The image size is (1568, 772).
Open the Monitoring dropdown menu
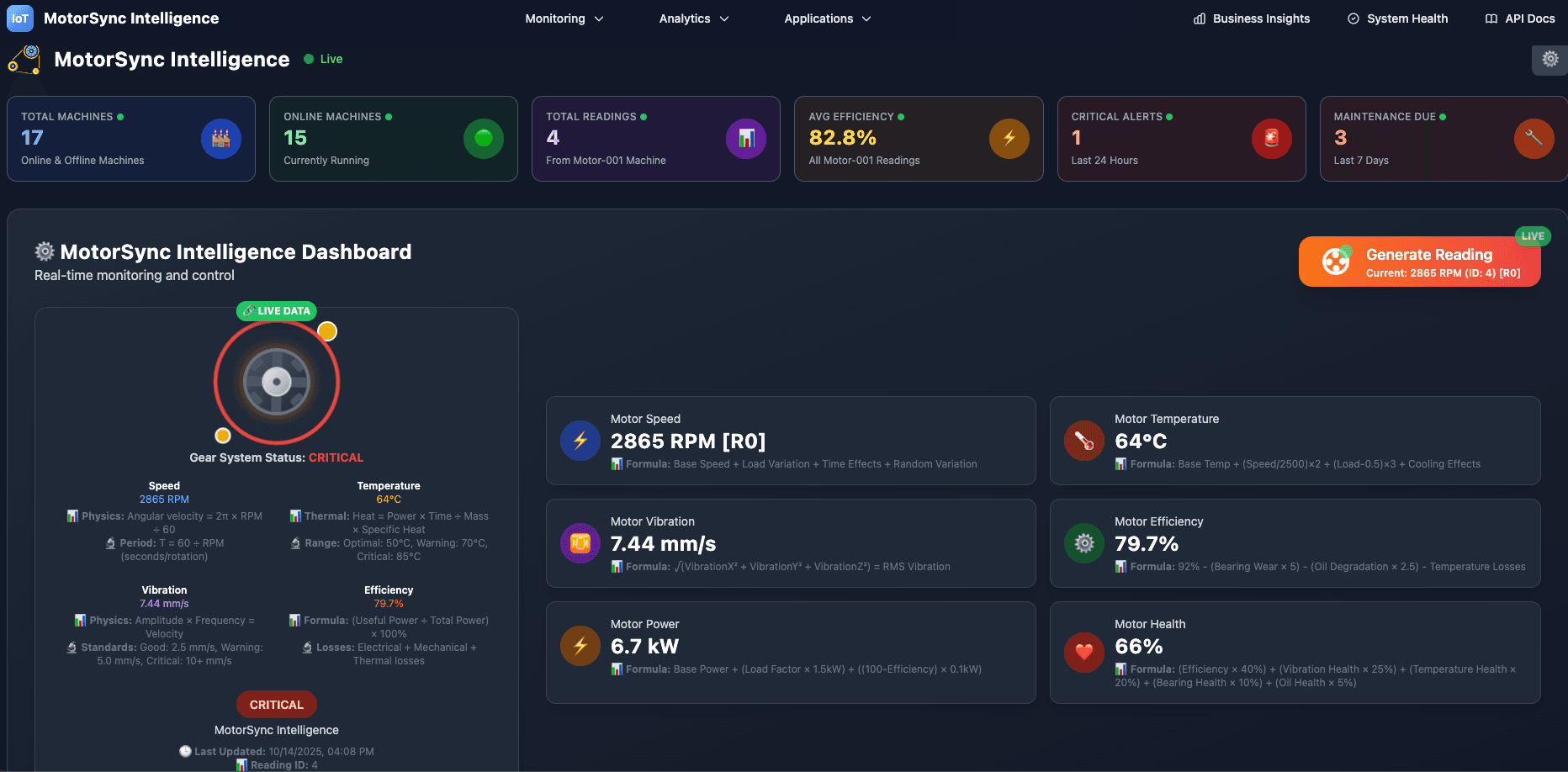click(564, 18)
